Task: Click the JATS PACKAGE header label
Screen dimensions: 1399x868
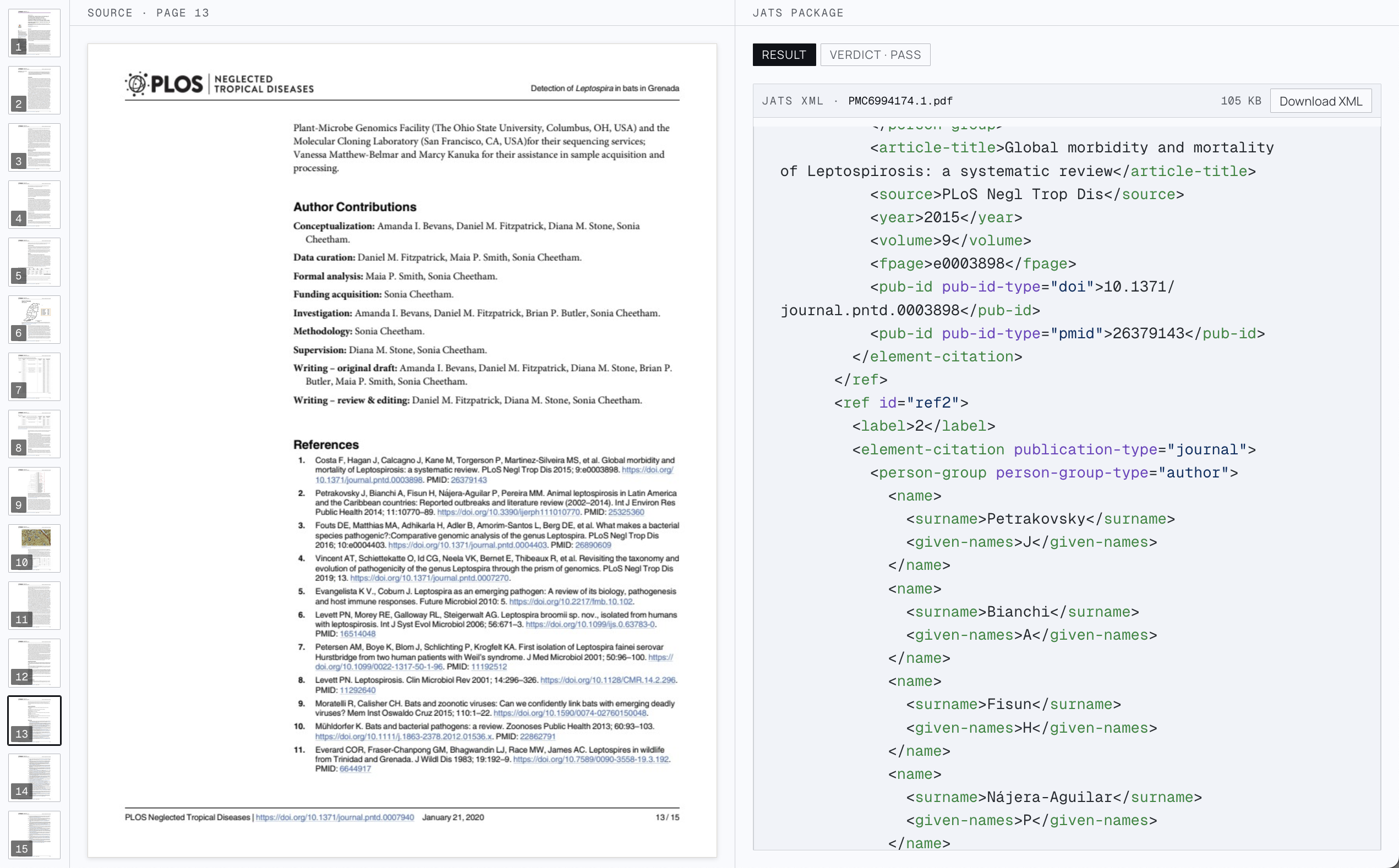Action: [797, 13]
